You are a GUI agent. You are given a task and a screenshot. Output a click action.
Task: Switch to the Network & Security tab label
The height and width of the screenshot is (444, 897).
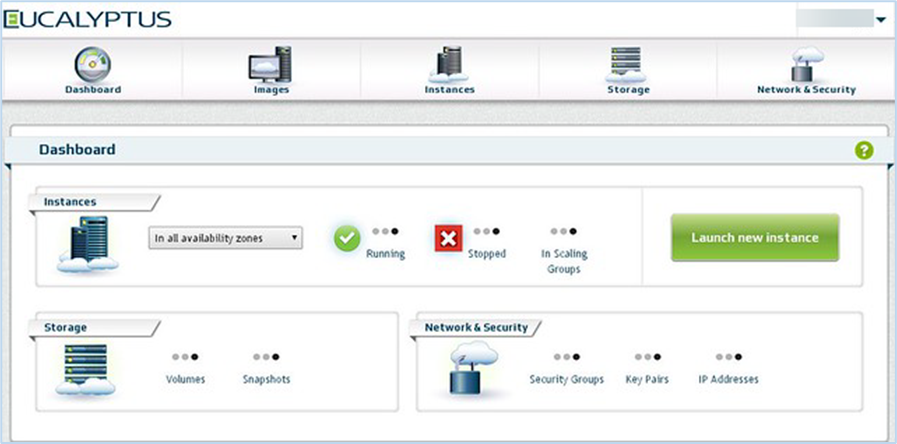[807, 90]
